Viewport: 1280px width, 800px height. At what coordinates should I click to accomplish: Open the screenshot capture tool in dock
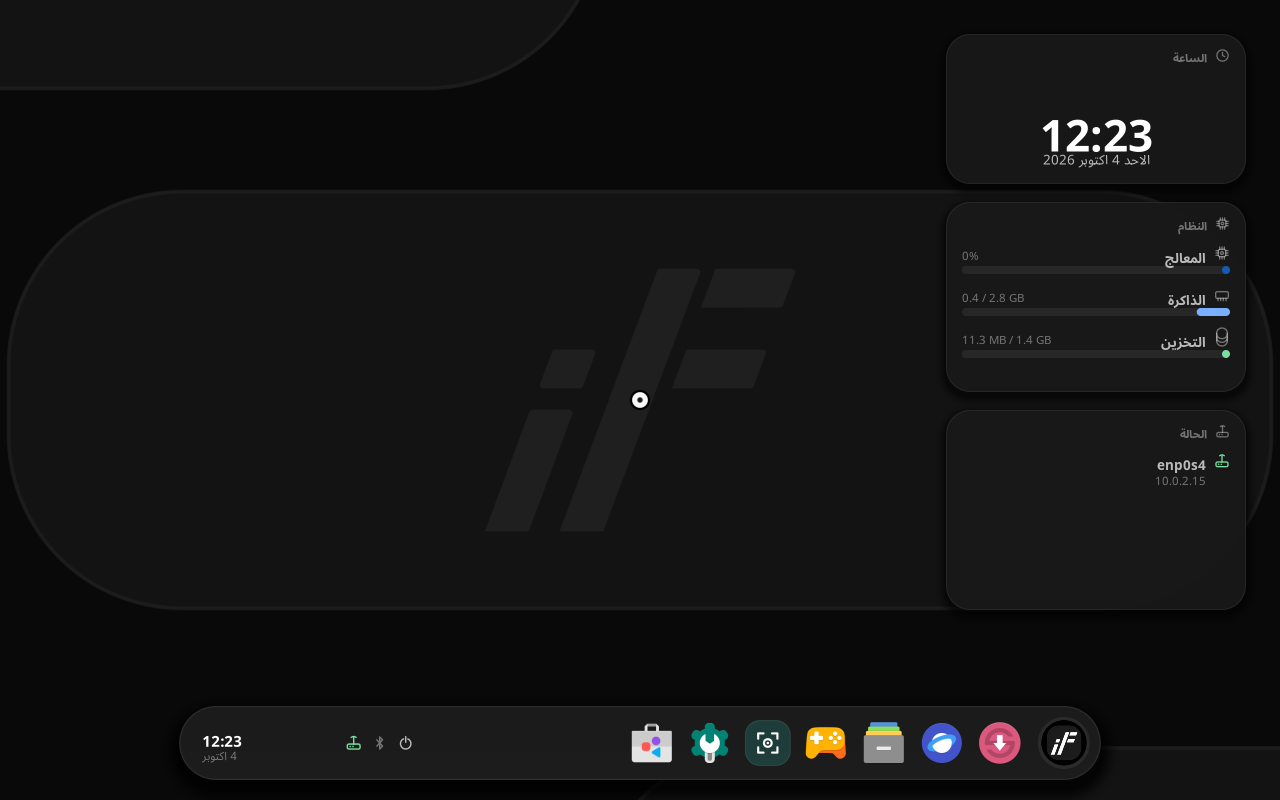768,743
